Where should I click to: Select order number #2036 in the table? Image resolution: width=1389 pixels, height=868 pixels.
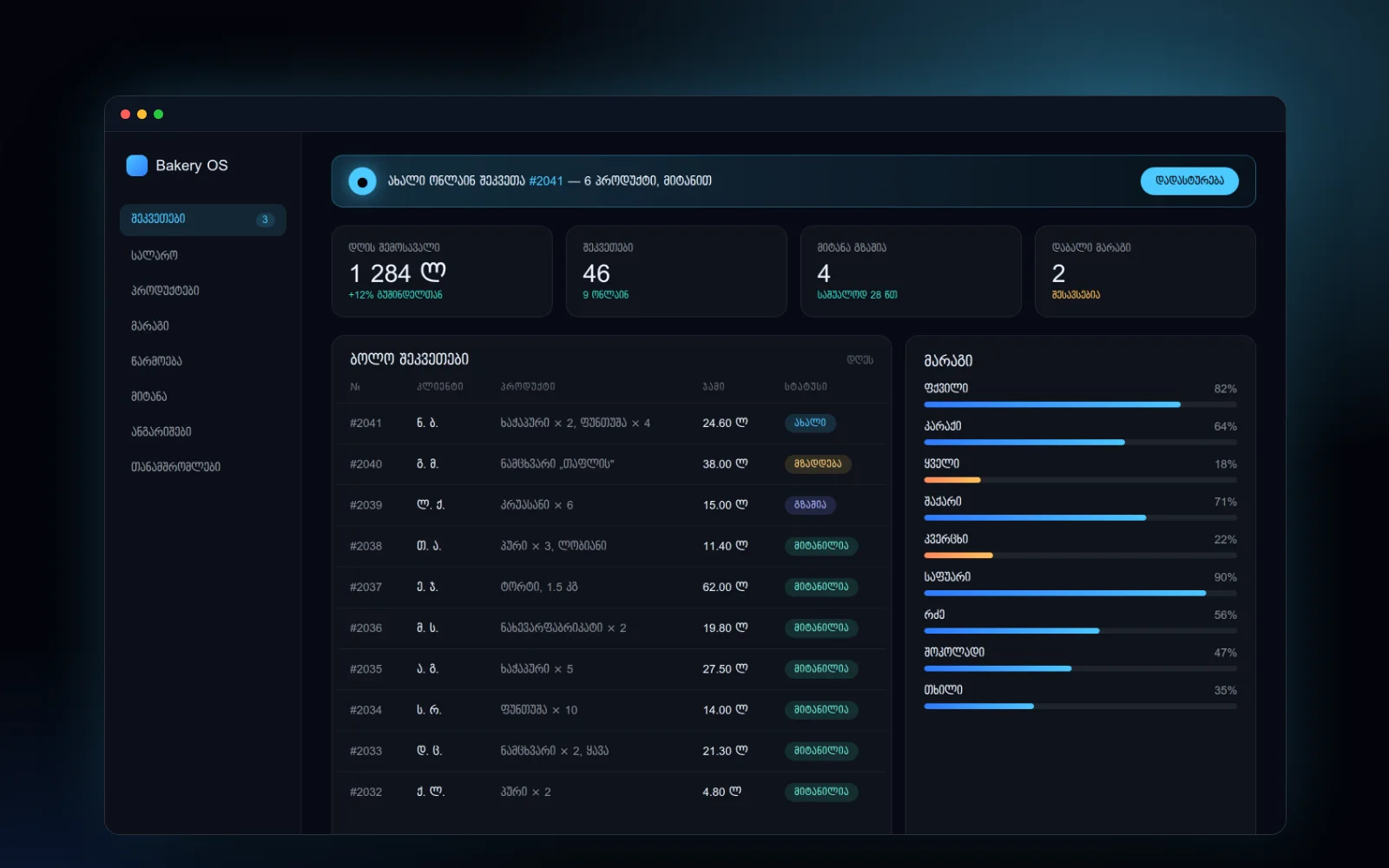pos(365,628)
